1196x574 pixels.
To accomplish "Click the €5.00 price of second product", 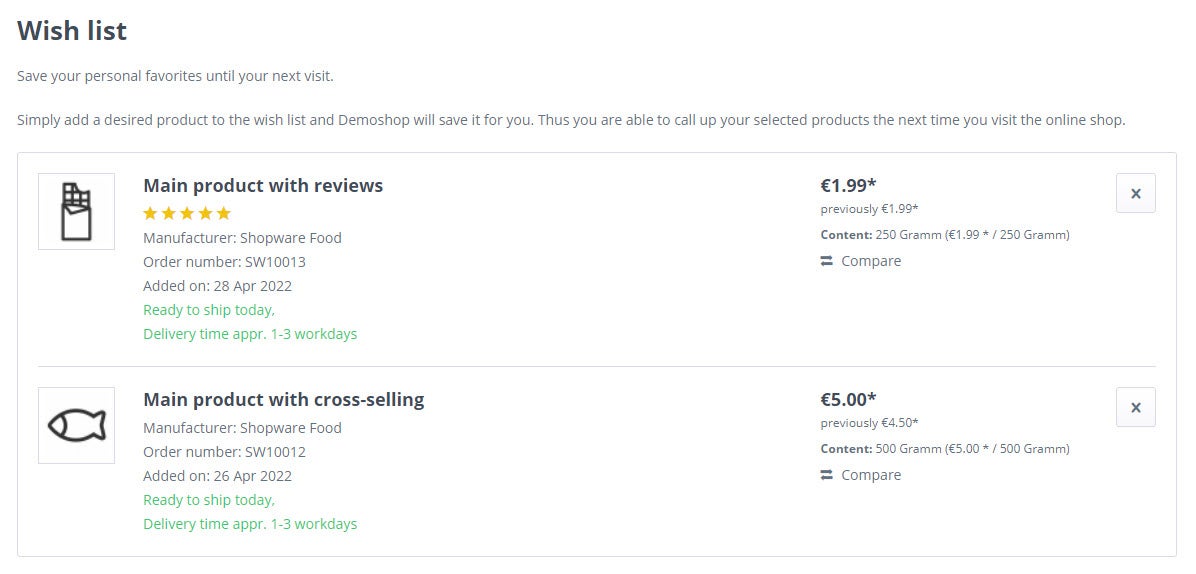I will 848,399.
